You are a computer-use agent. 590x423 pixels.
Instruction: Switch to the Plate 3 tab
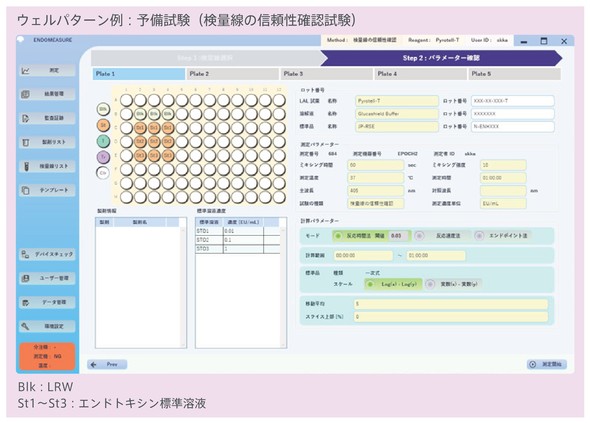pos(327,74)
